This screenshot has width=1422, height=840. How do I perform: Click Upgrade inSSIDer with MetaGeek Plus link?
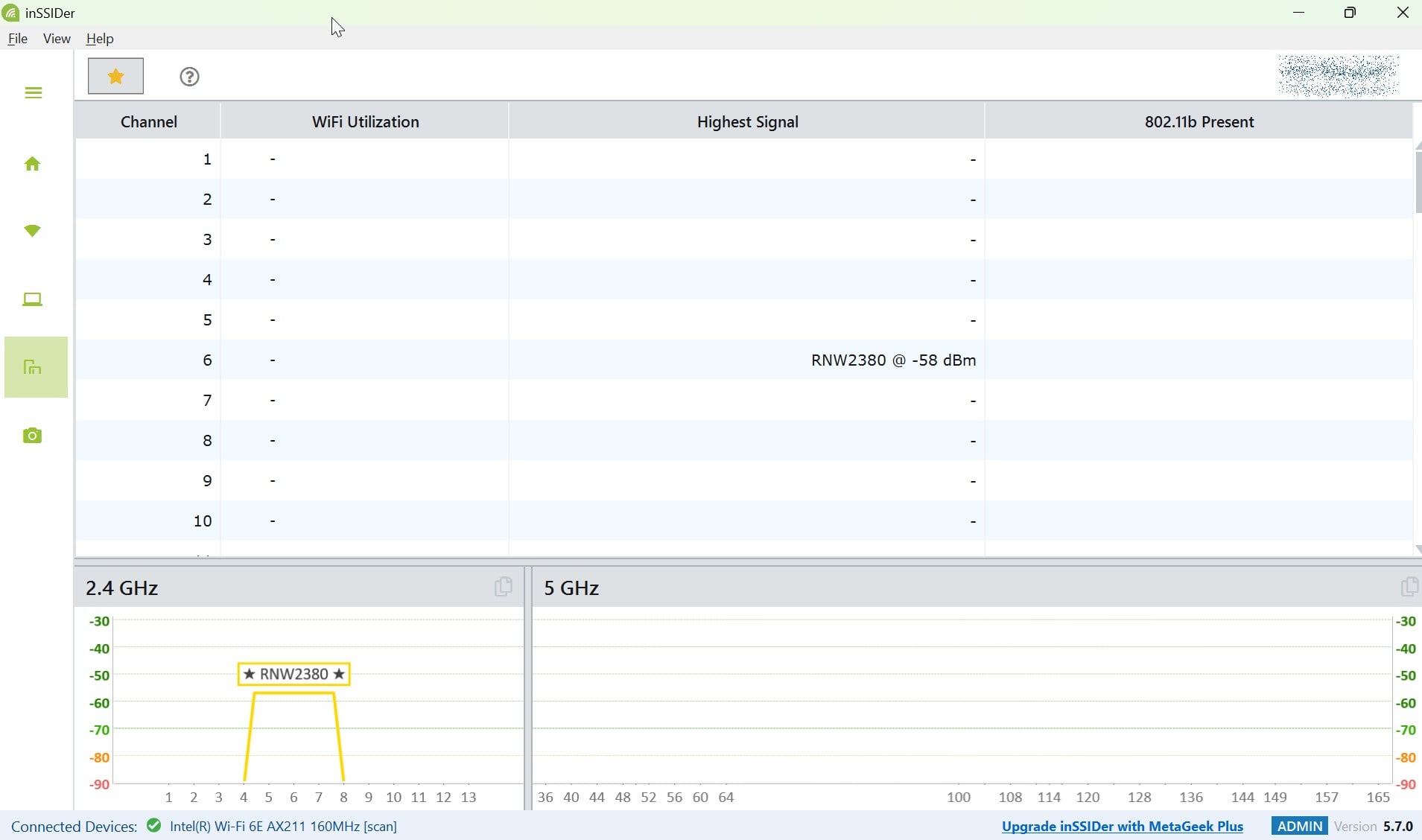[x=1123, y=826]
